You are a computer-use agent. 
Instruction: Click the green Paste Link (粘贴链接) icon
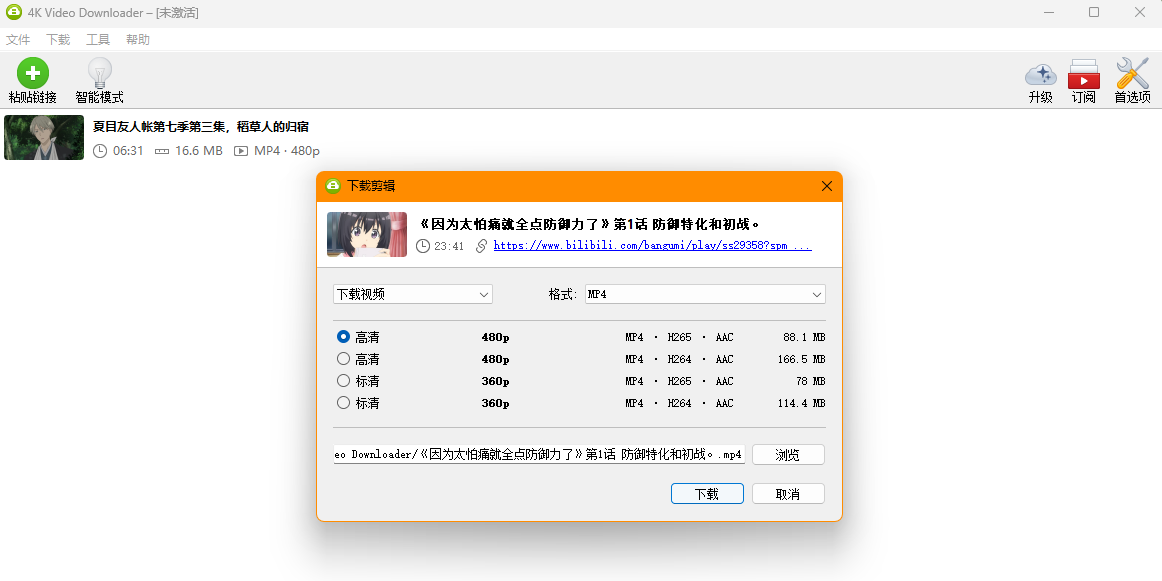click(x=32, y=74)
